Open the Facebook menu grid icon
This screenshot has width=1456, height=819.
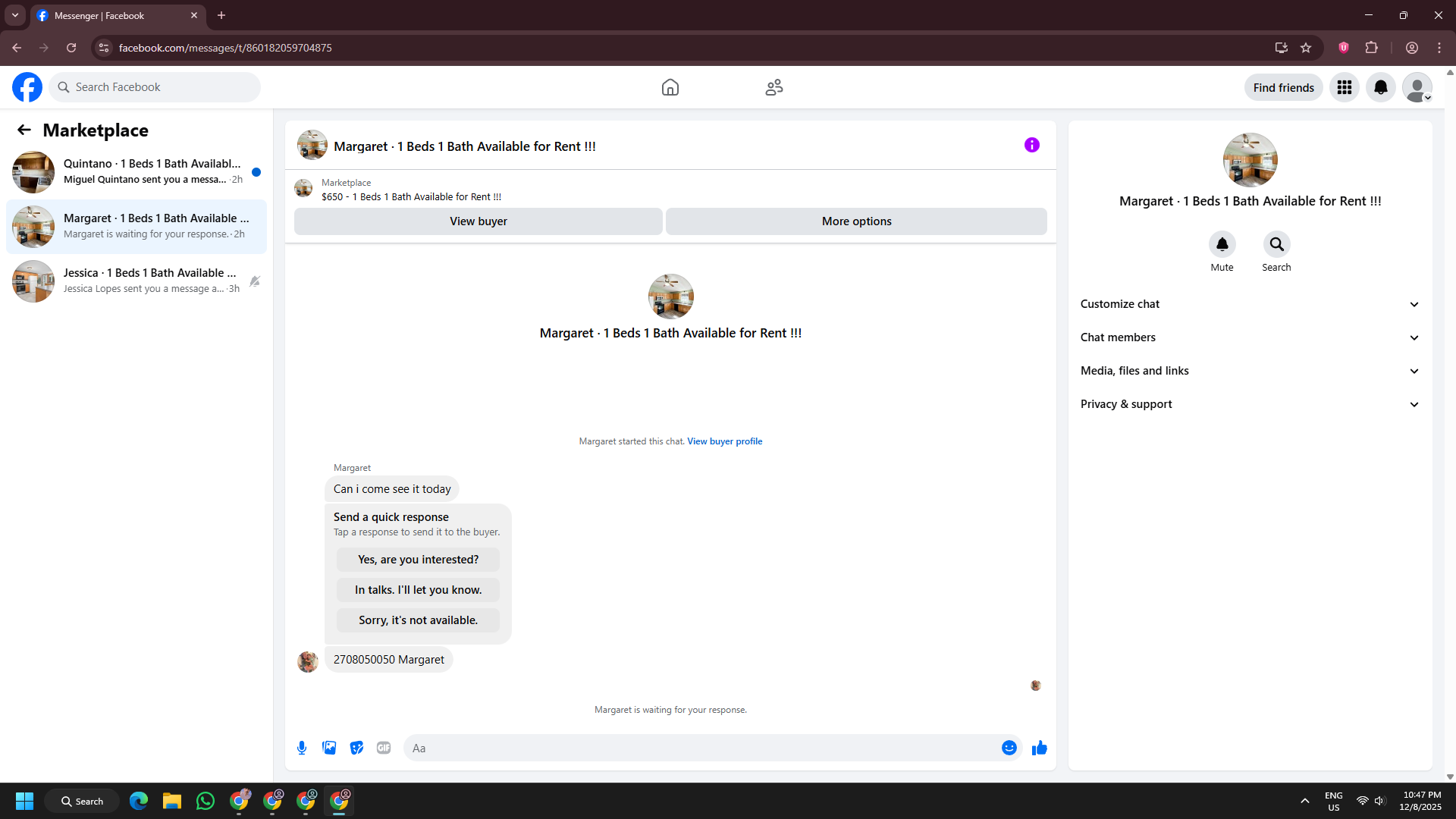1345,87
